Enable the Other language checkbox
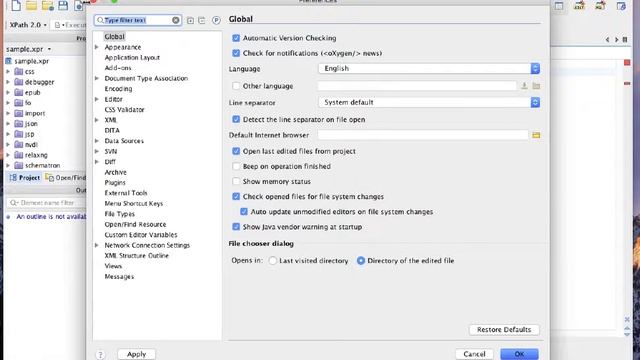Image resolution: width=640 pixels, height=360 pixels. click(236, 86)
